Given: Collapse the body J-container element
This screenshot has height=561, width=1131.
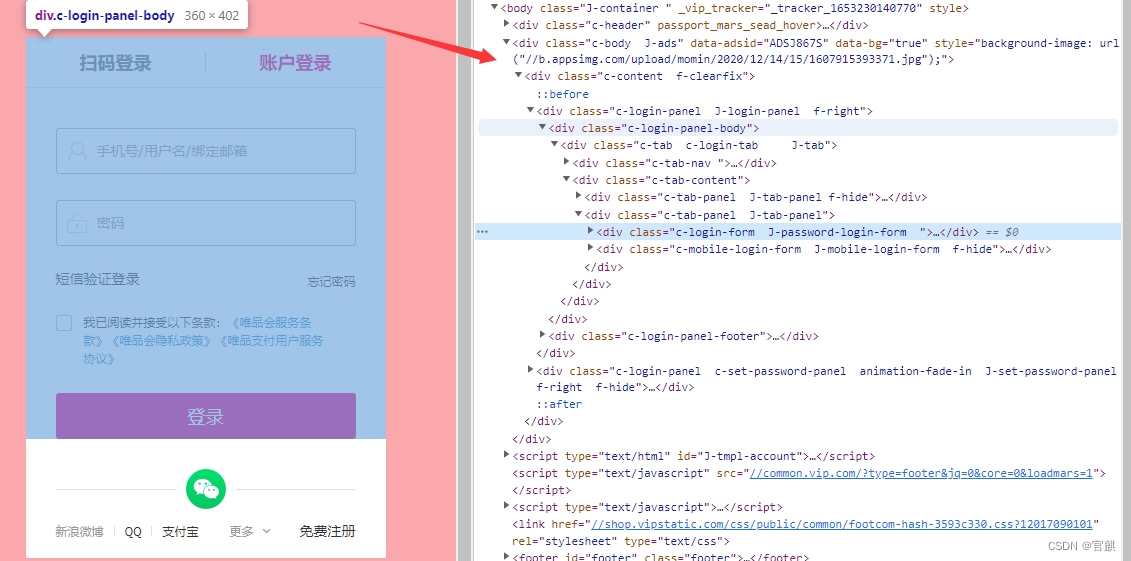Looking at the screenshot, I should point(494,8).
